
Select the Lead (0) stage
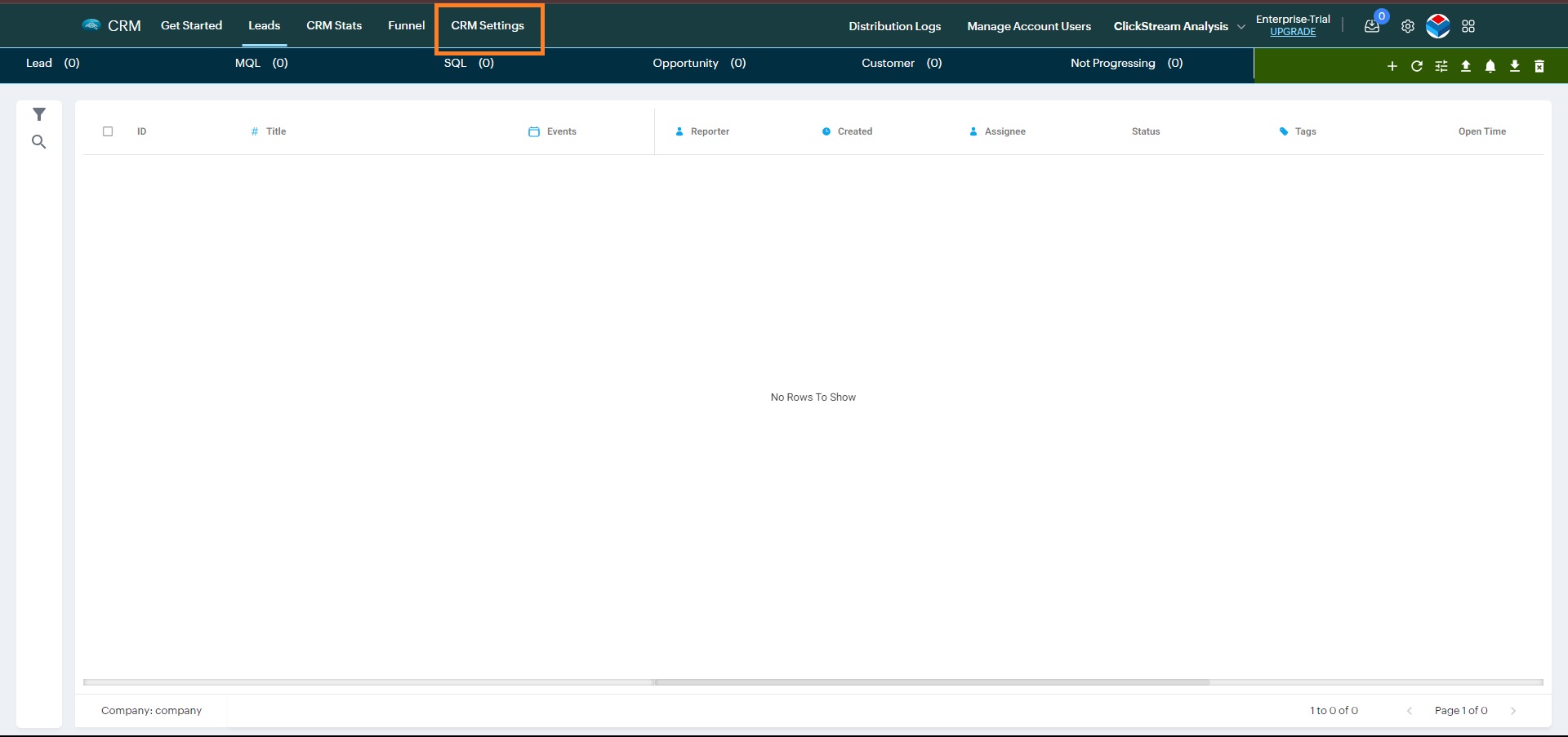(53, 63)
